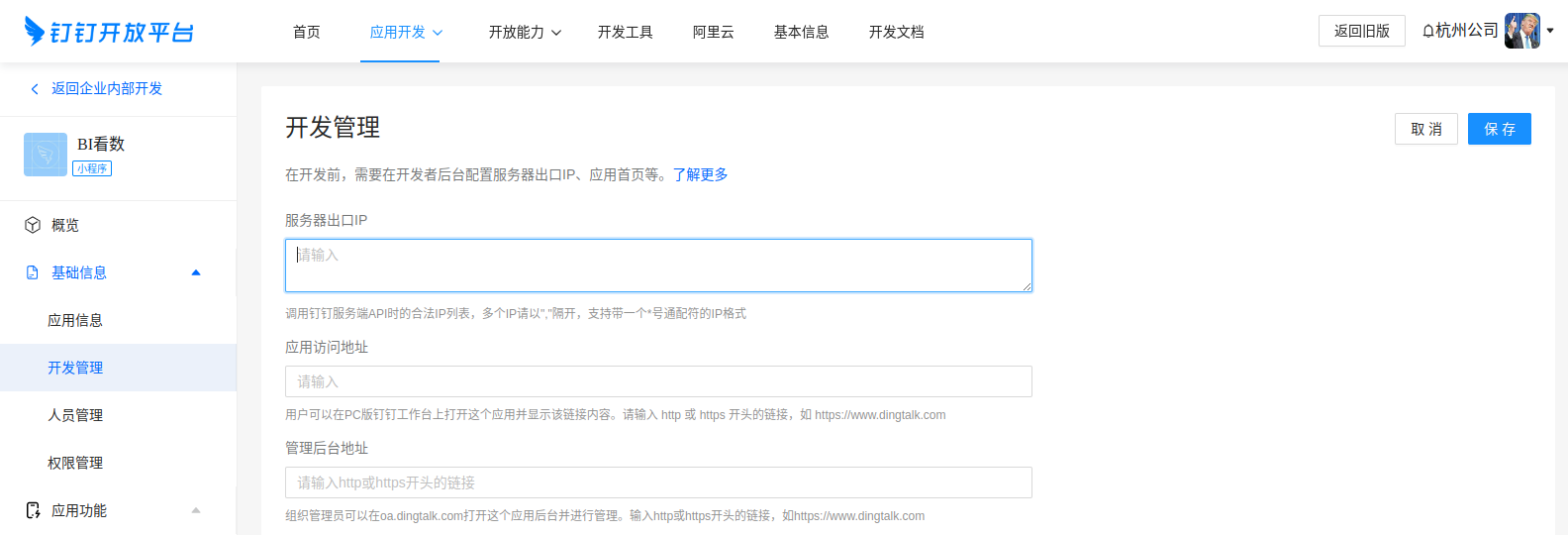1568x535 pixels.
Task: Click the bell icon beside 杭州公司
Action: pyautogui.click(x=1427, y=32)
